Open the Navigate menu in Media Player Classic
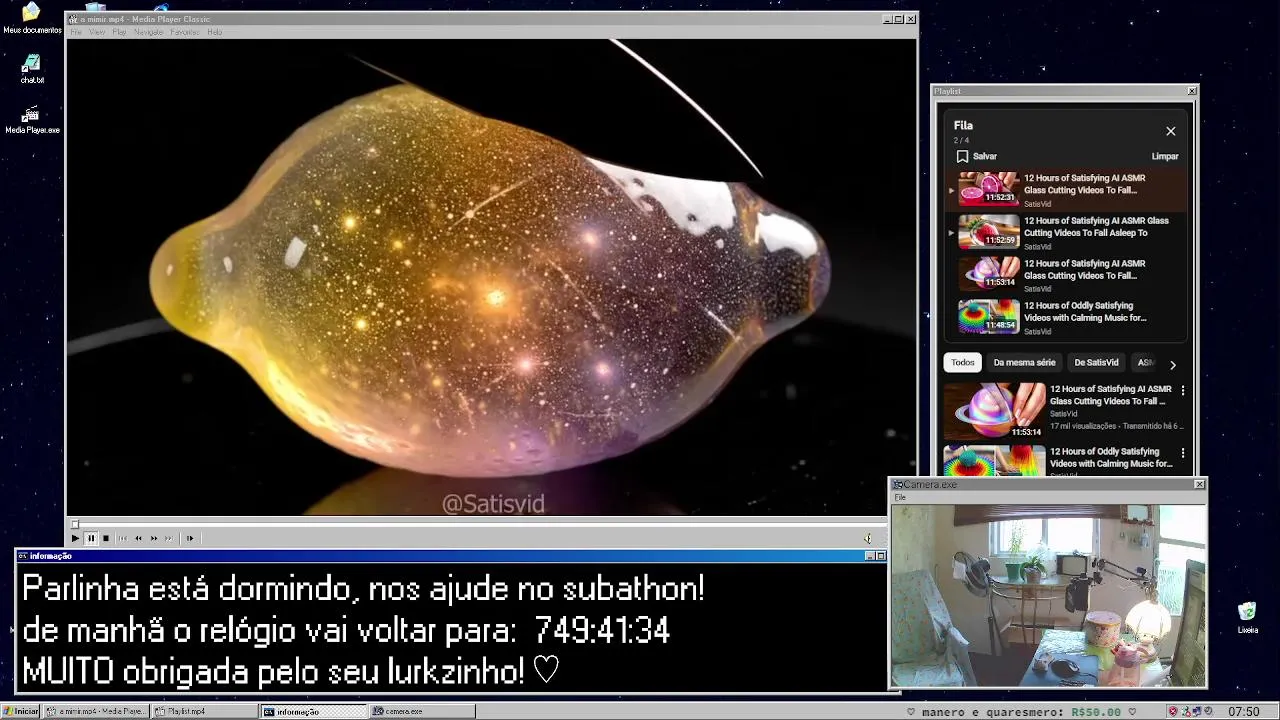 click(148, 32)
